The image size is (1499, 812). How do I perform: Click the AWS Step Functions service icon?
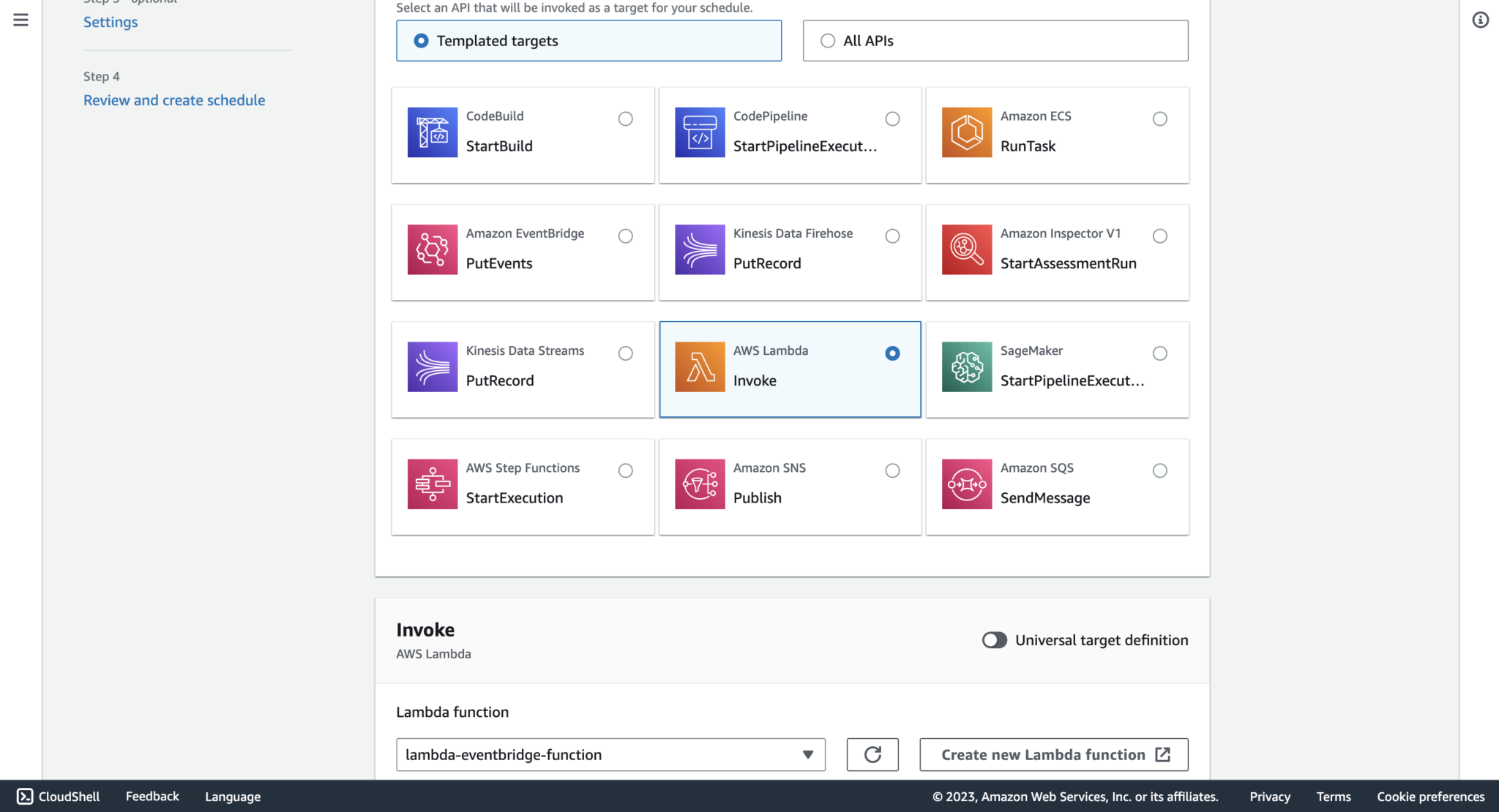click(432, 484)
